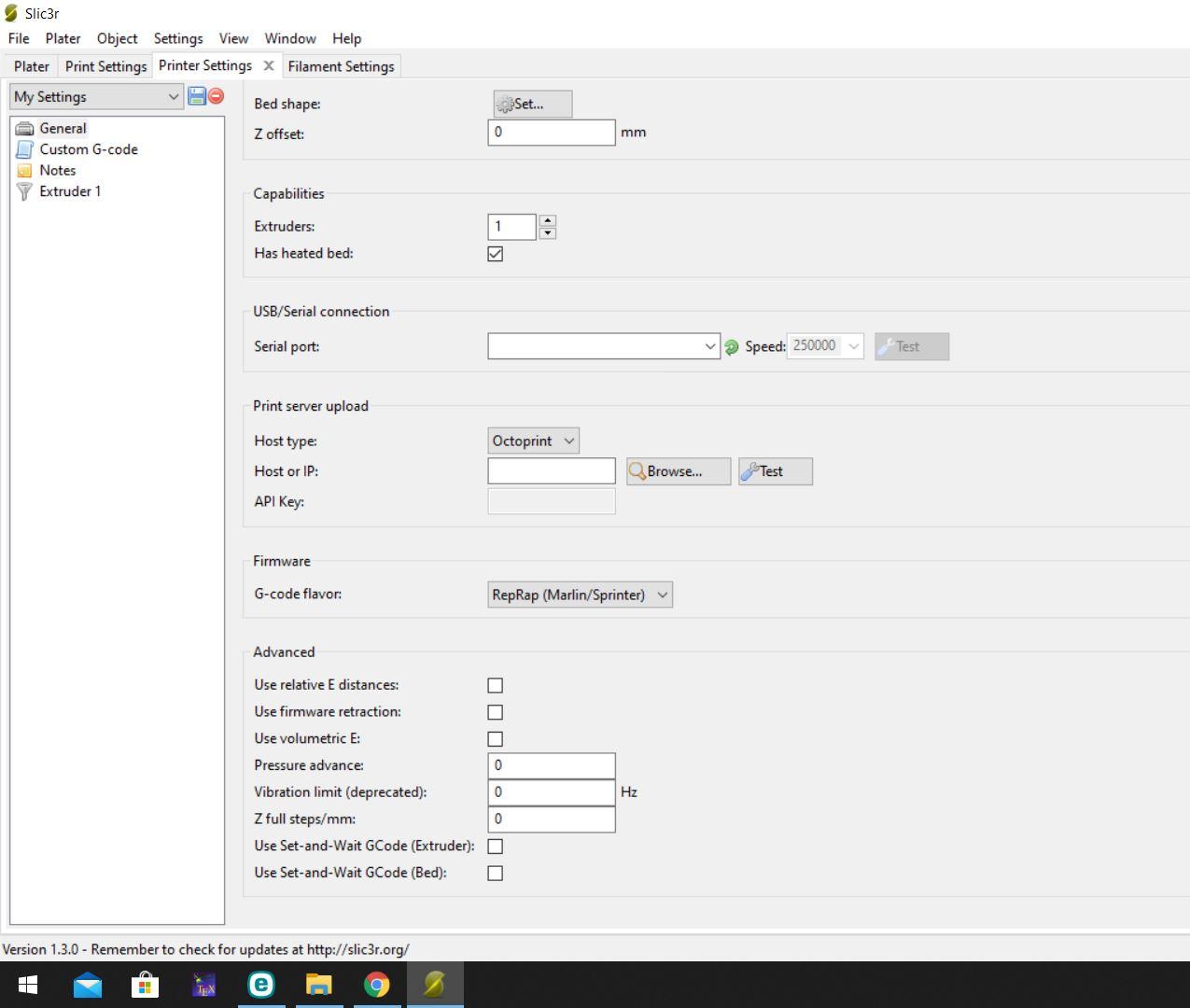Screen dimensions: 1190x1008
Task: Open the Help menu
Action: tap(346, 38)
